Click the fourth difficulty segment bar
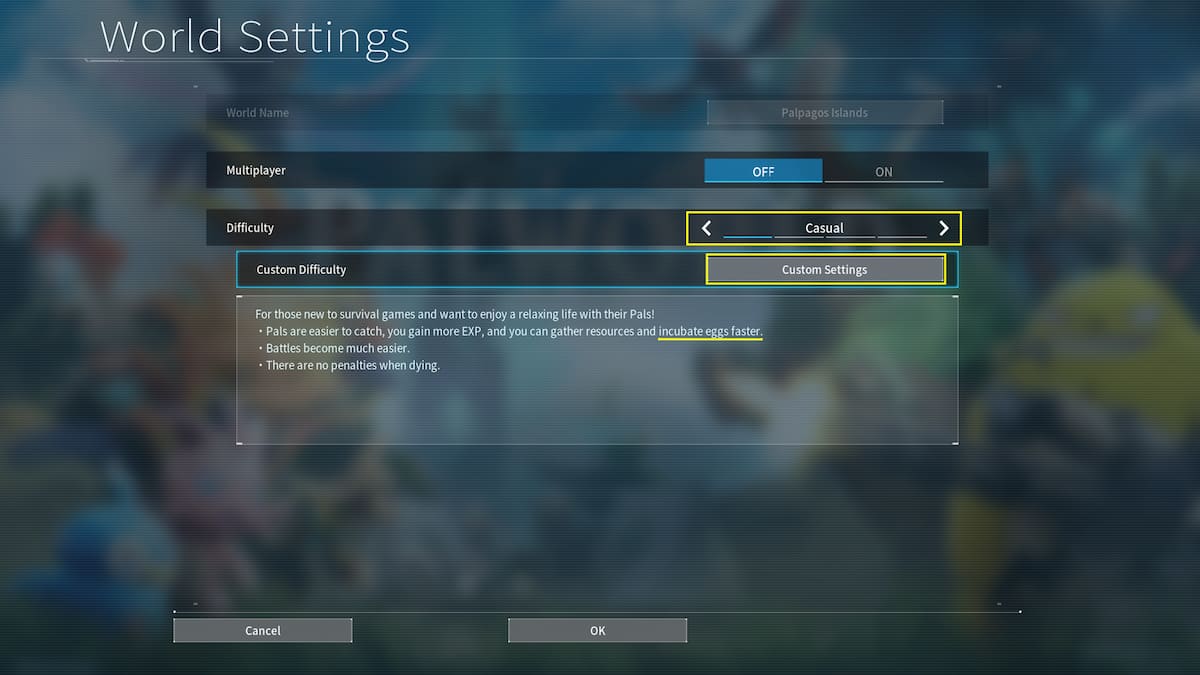This screenshot has height=675, width=1200. tap(902, 237)
